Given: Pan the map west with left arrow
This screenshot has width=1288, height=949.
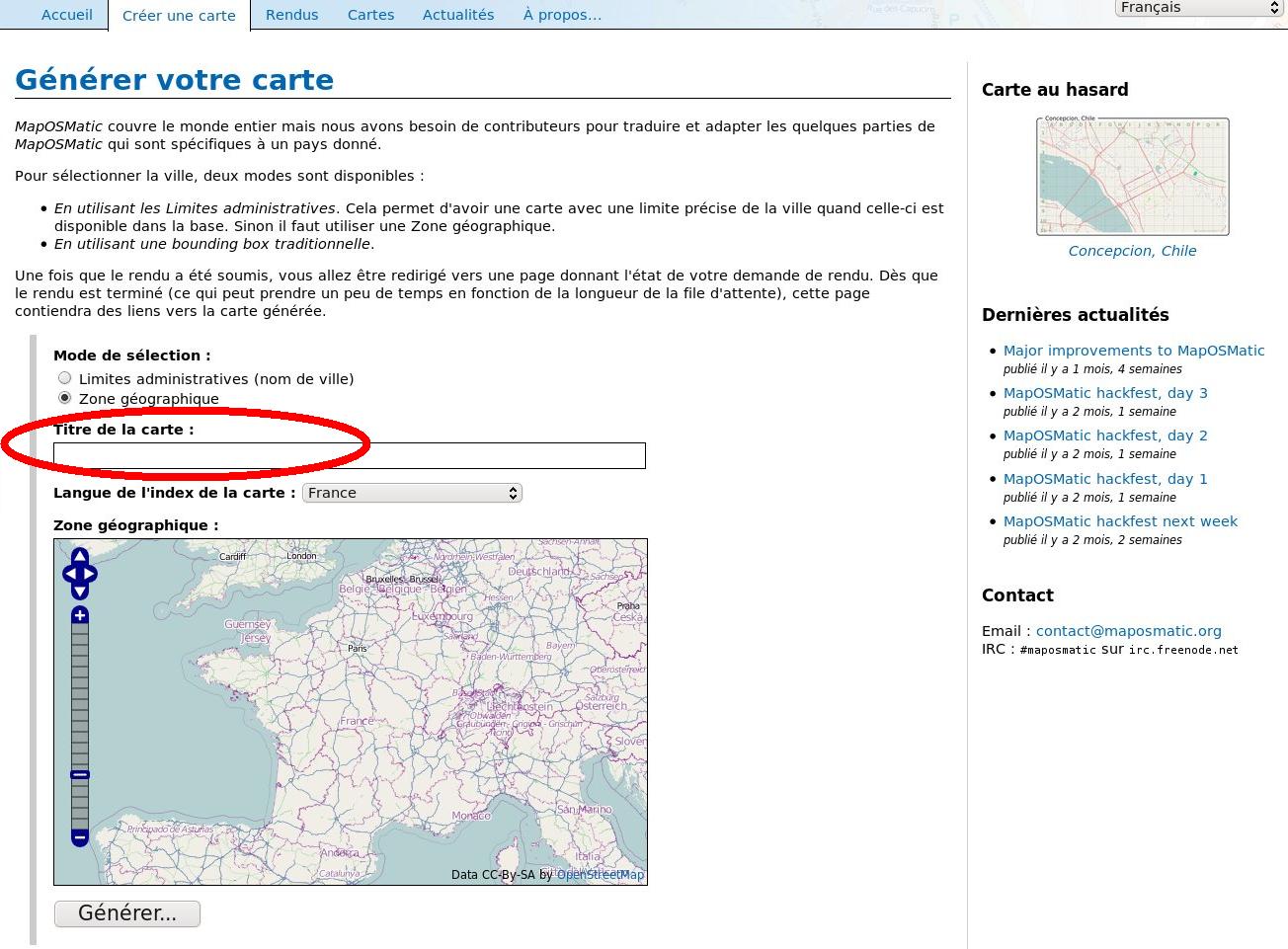Looking at the screenshot, I should [69, 574].
